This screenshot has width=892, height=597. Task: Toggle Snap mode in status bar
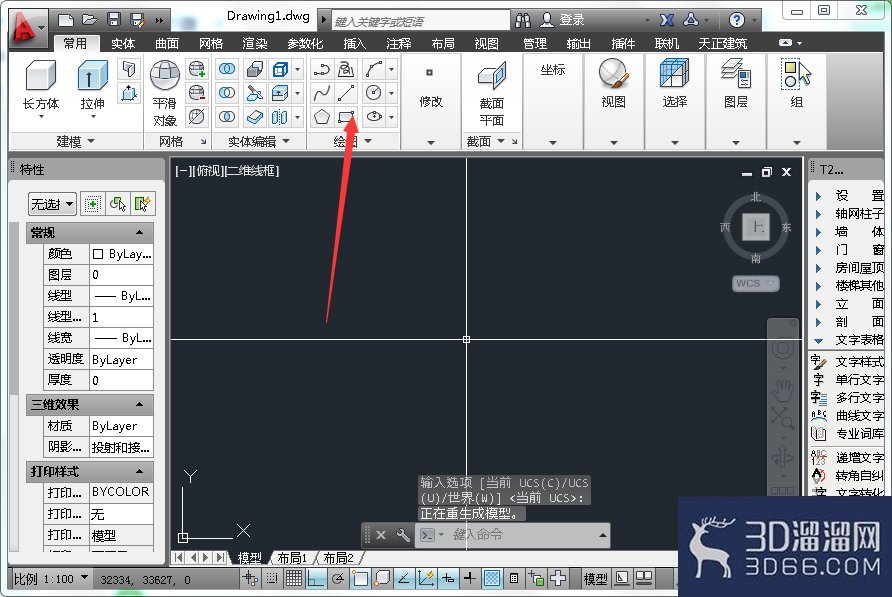(272, 579)
